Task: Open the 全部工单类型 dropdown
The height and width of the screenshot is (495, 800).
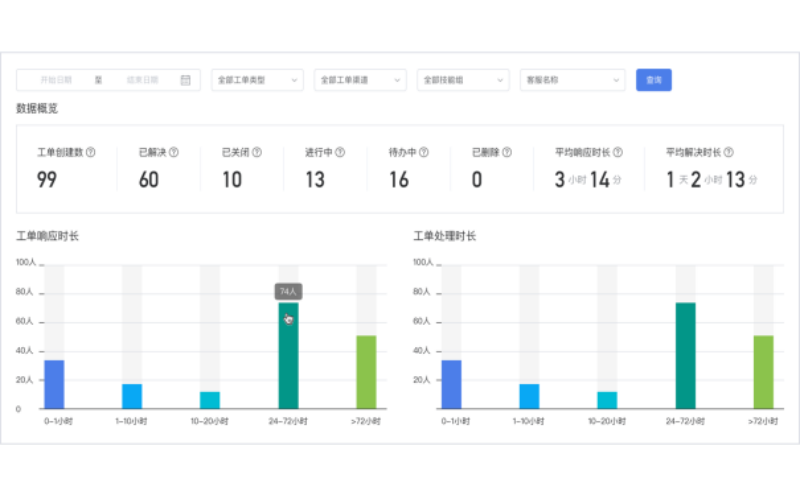Action: pyautogui.click(x=257, y=80)
